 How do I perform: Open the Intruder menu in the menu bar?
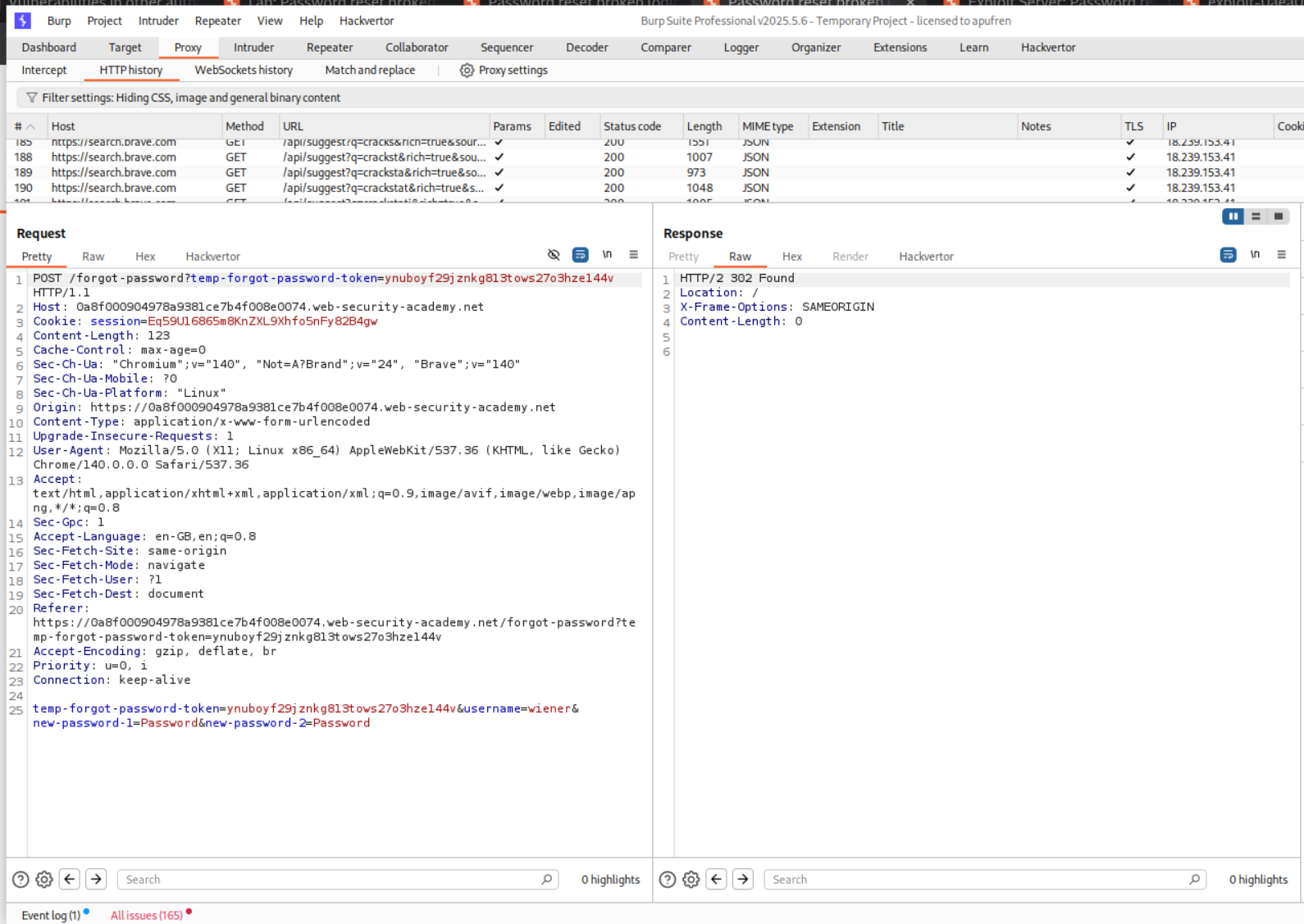pyautogui.click(x=158, y=20)
